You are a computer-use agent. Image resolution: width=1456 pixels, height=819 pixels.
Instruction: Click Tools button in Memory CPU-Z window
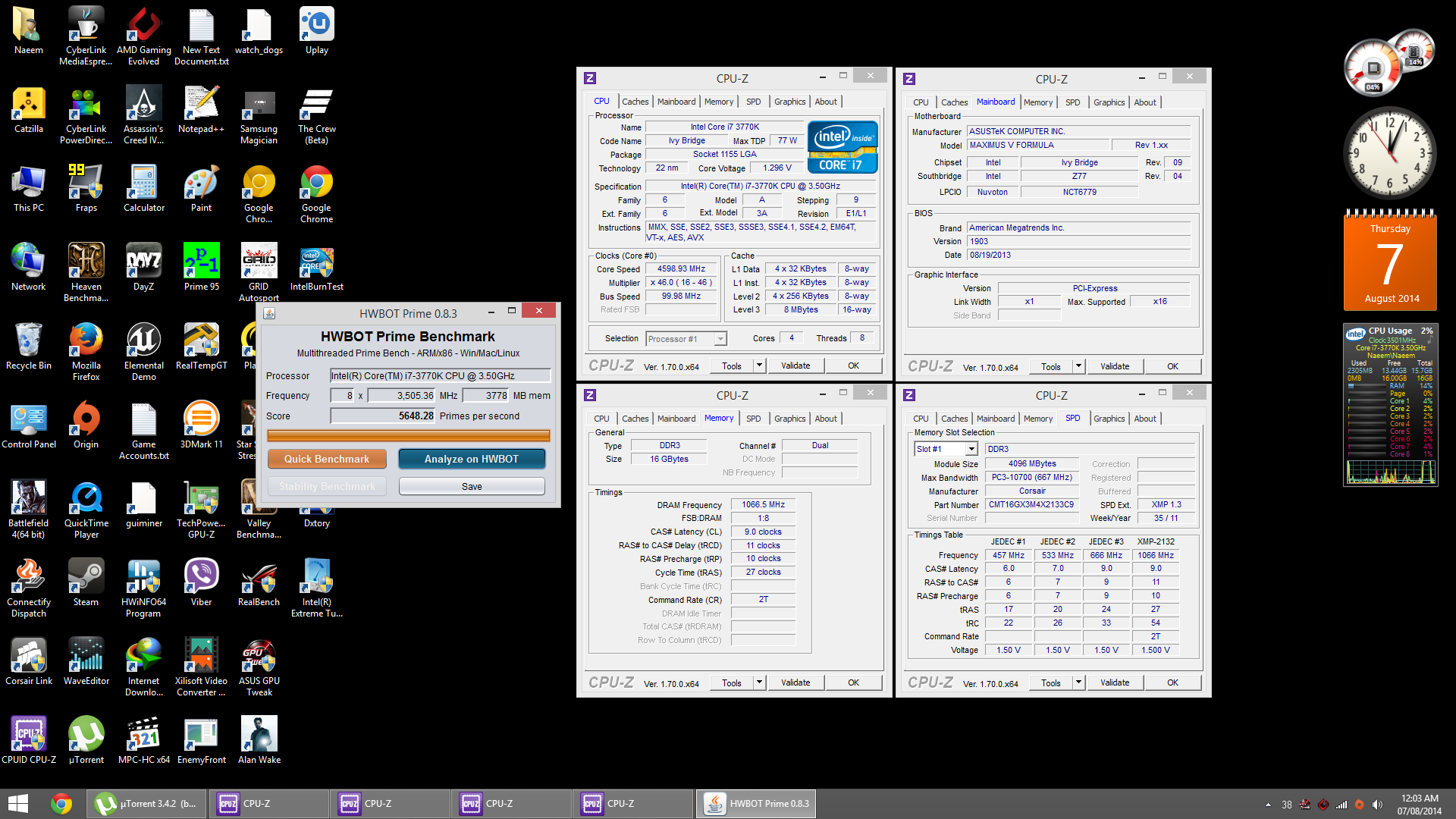pos(732,682)
